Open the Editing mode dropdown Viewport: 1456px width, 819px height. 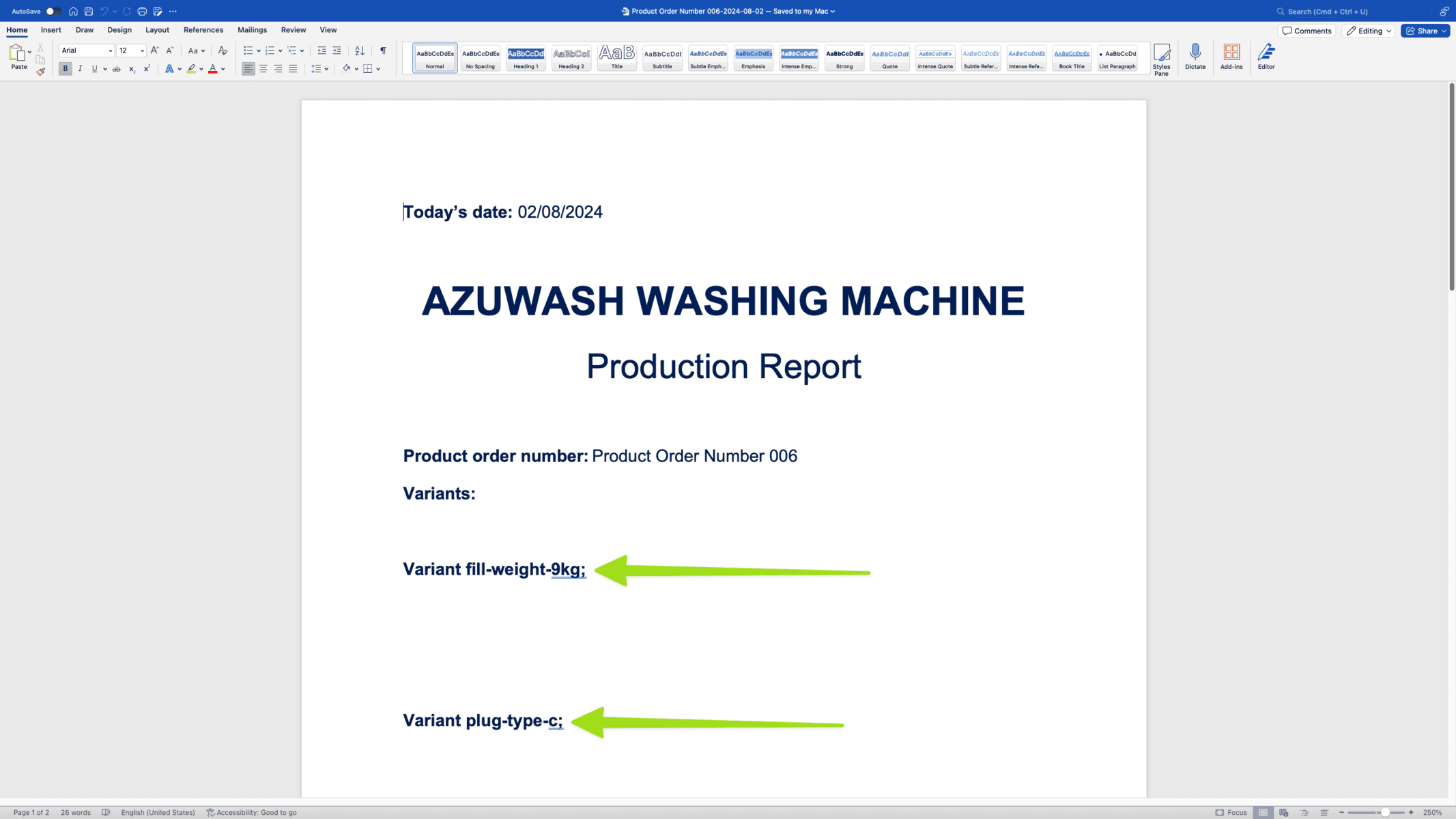click(1369, 31)
